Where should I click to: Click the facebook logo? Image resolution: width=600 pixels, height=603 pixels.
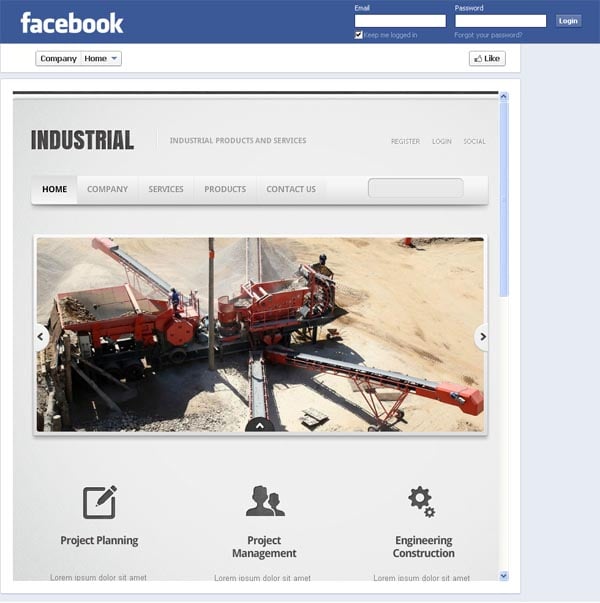pos(72,23)
